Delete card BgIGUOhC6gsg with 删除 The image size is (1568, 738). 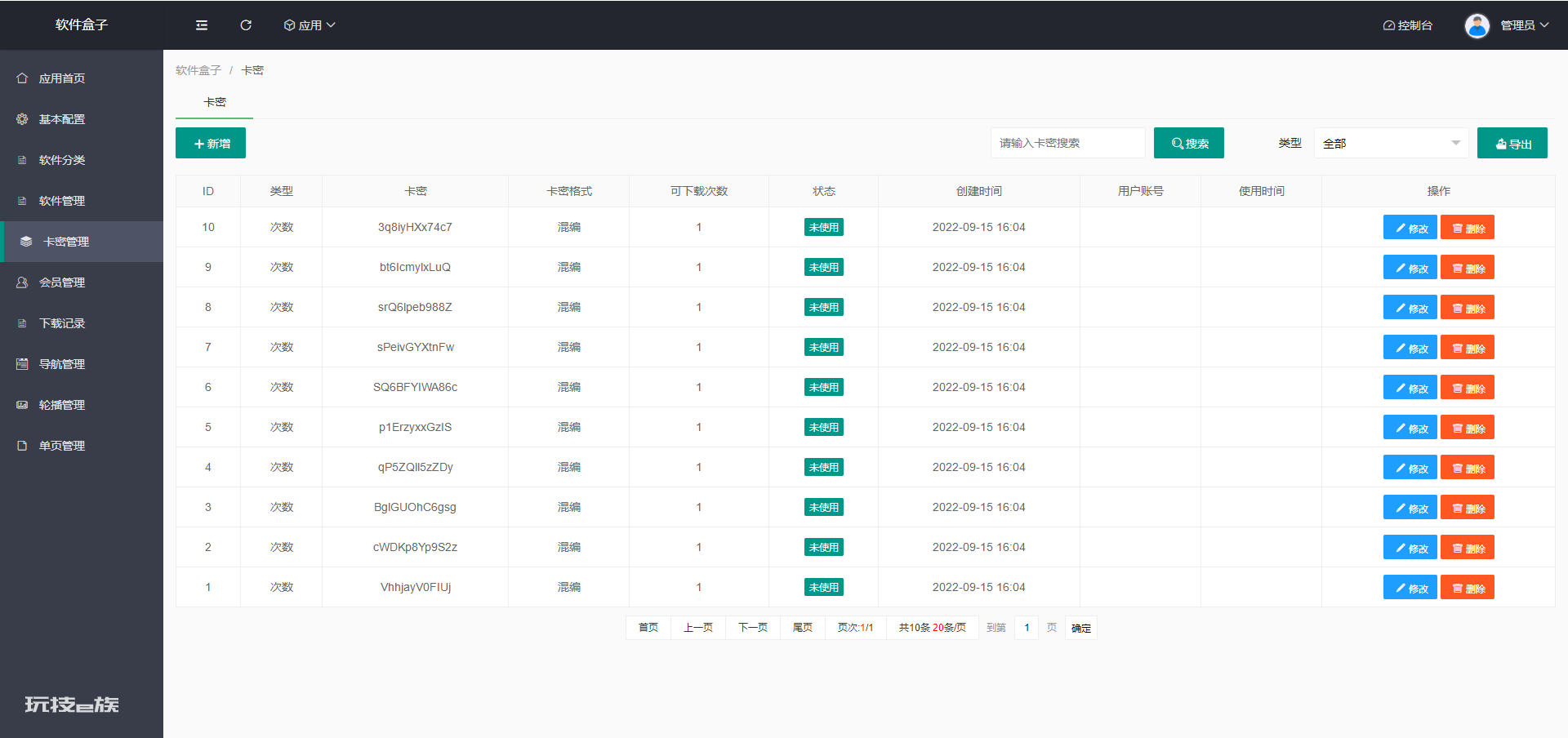tap(1468, 507)
